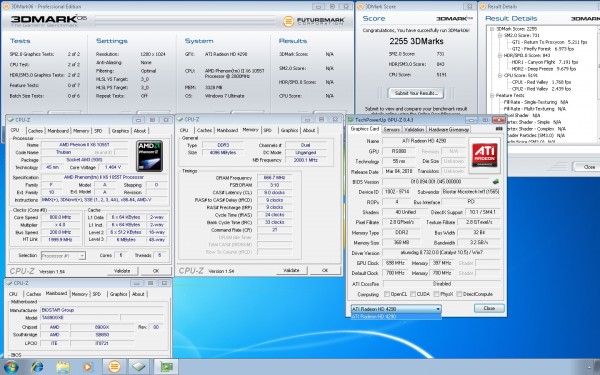Minimize the GPU-Z window

click(471, 120)
